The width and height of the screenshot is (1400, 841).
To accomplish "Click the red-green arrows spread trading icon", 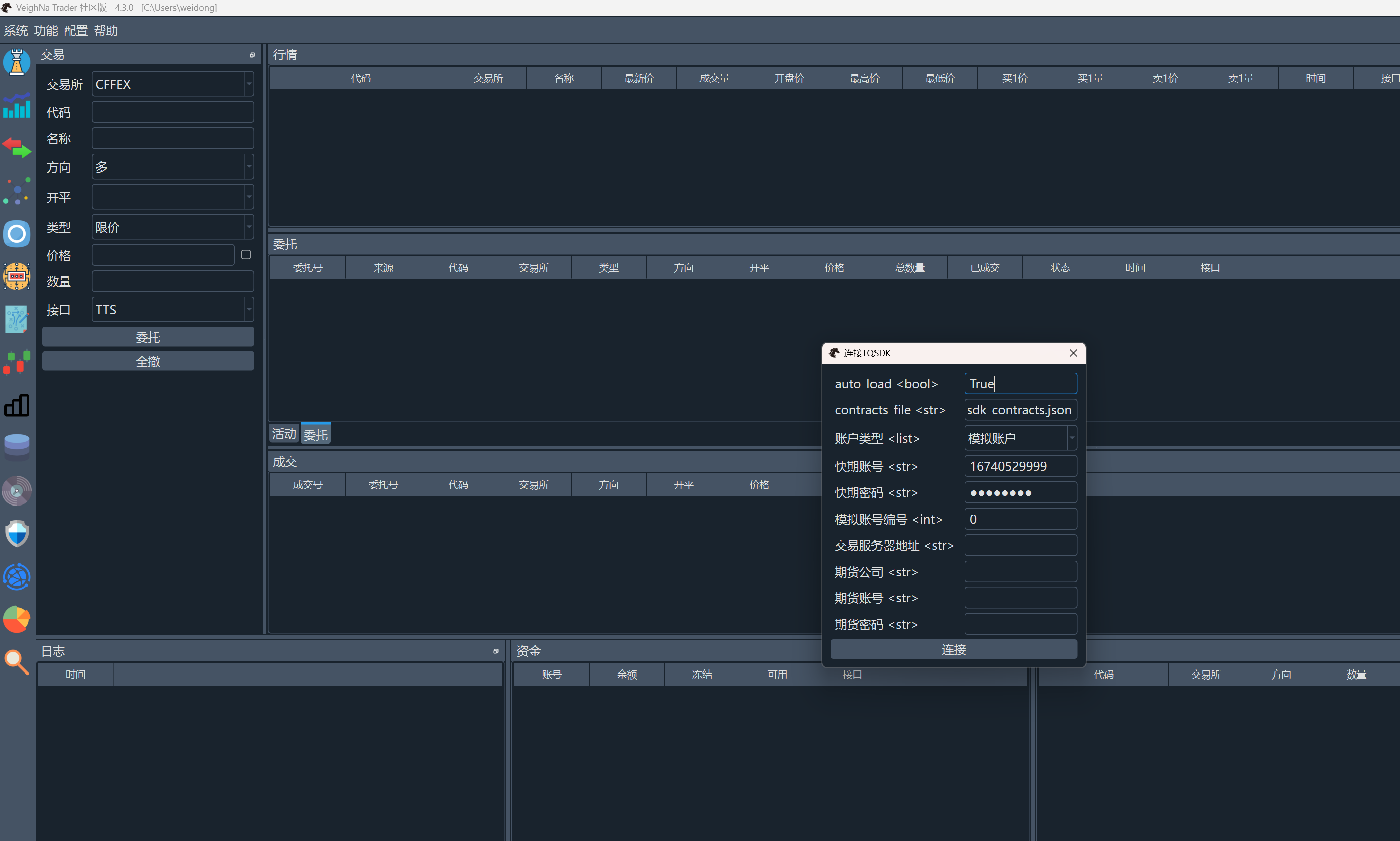I will tap(17, 148).
